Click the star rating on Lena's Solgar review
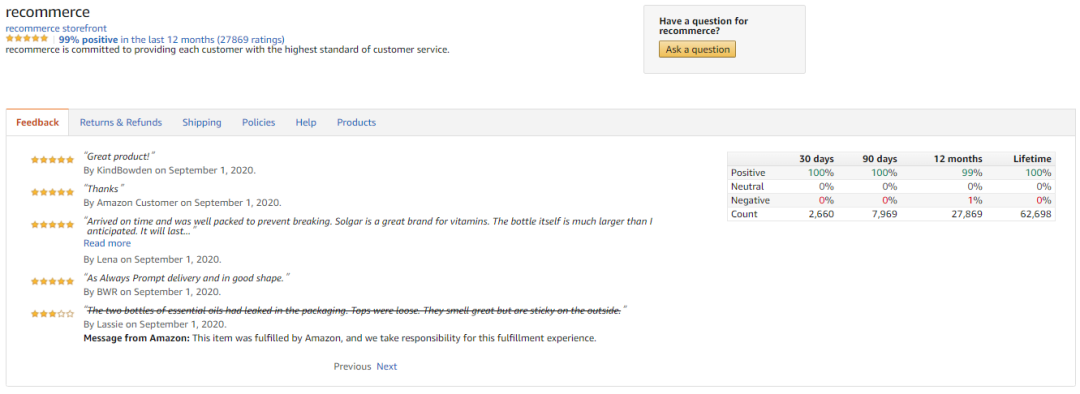 coord(52,225)
